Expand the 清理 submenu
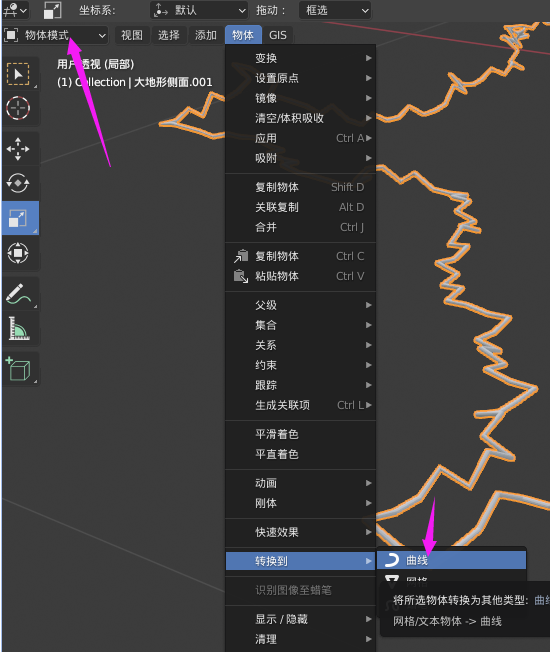This screenshot has width=550, height=652. (x=301, y=639)
